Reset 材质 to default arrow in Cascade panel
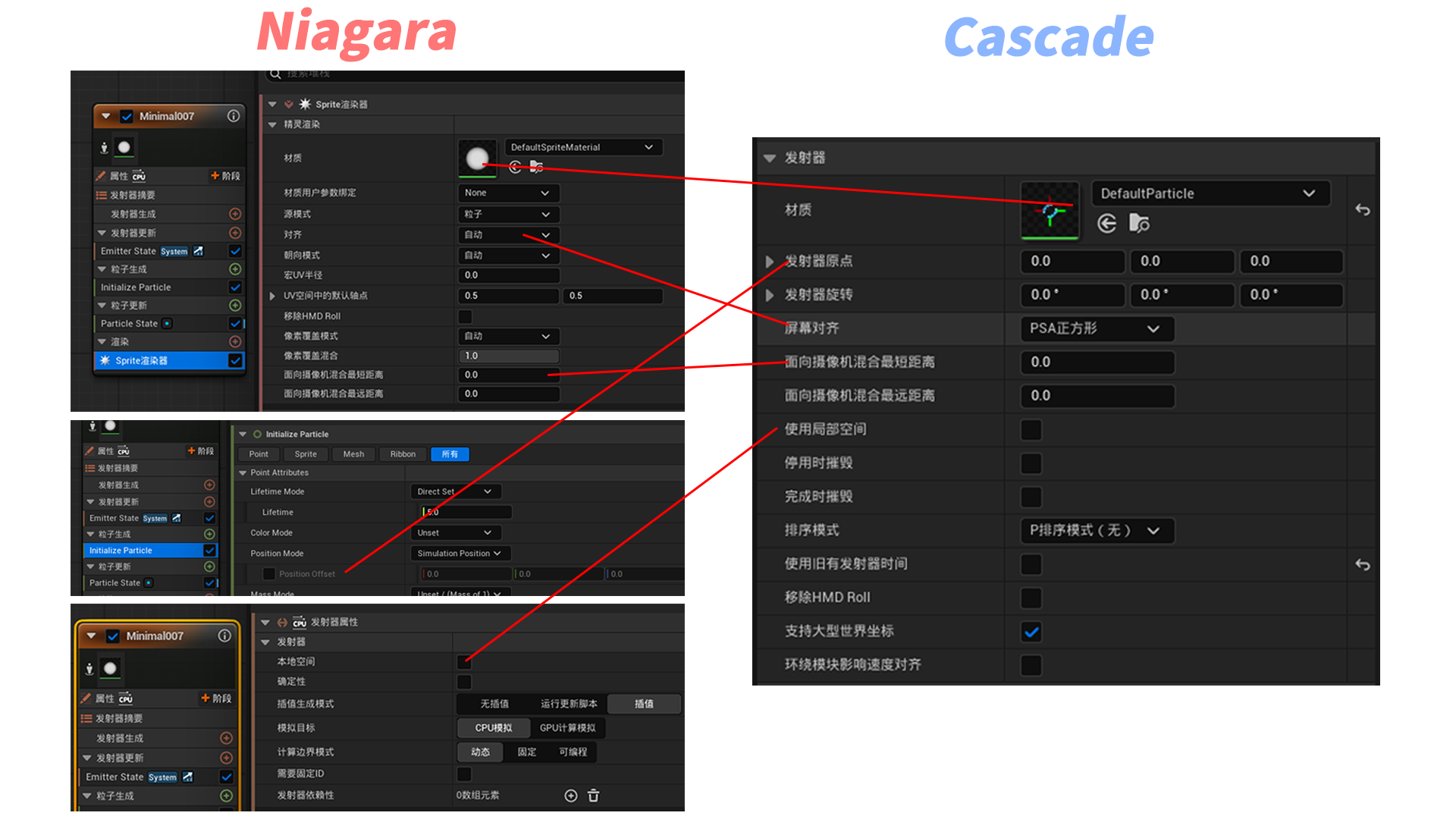The width and height of the screenshot is (1456, 819). [1363, 210]
